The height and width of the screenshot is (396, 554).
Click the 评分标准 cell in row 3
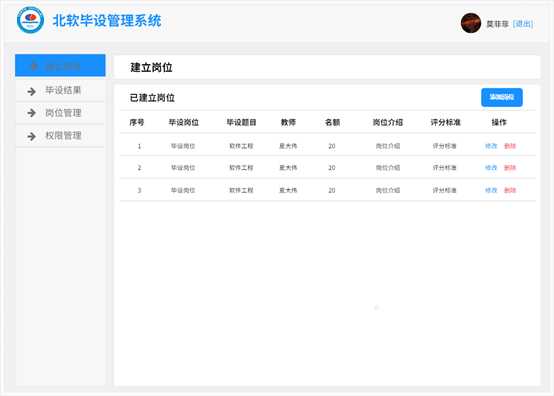pyautogui.click(x=444, y=190)
